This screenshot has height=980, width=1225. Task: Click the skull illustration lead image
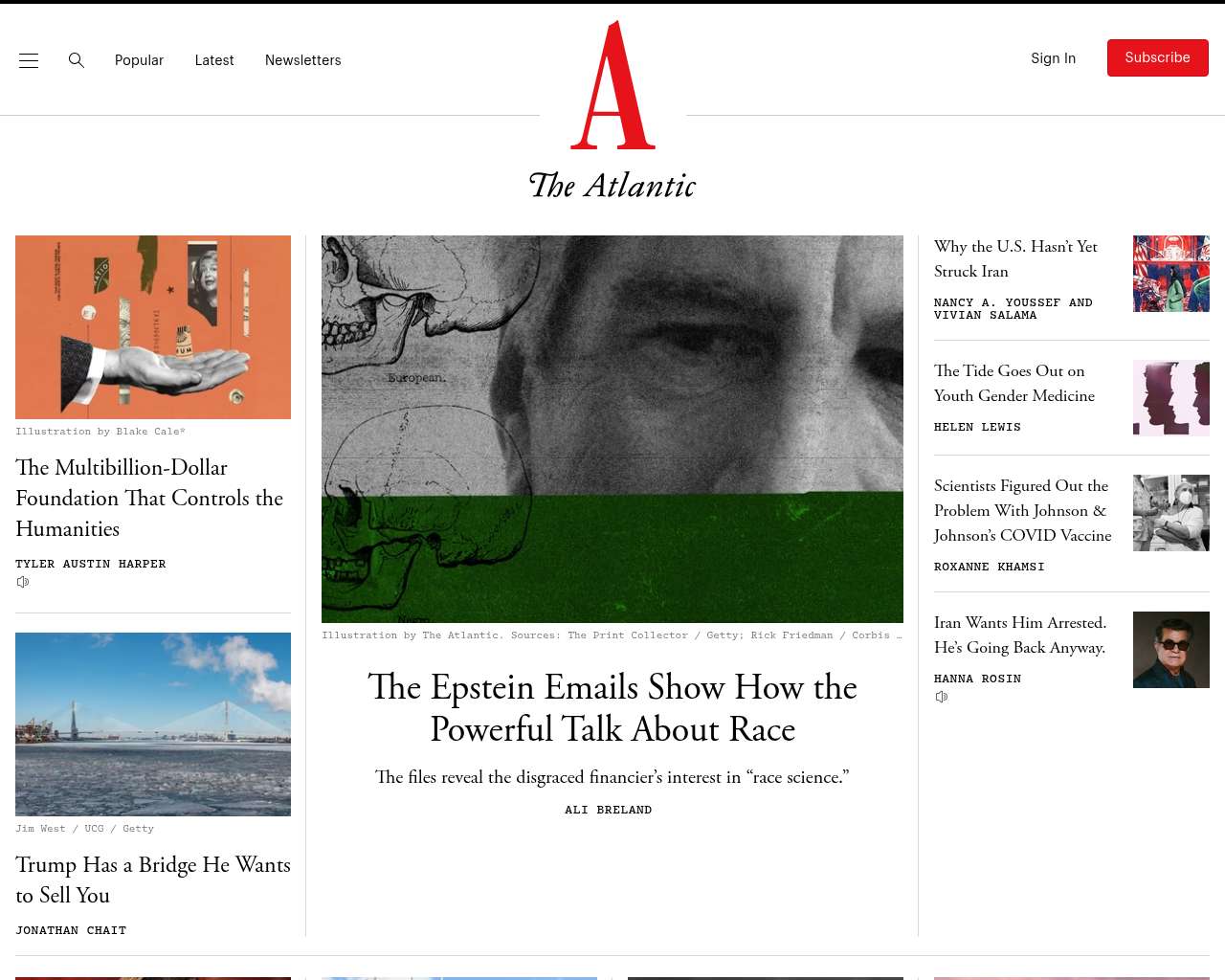[x=612, y=429]
